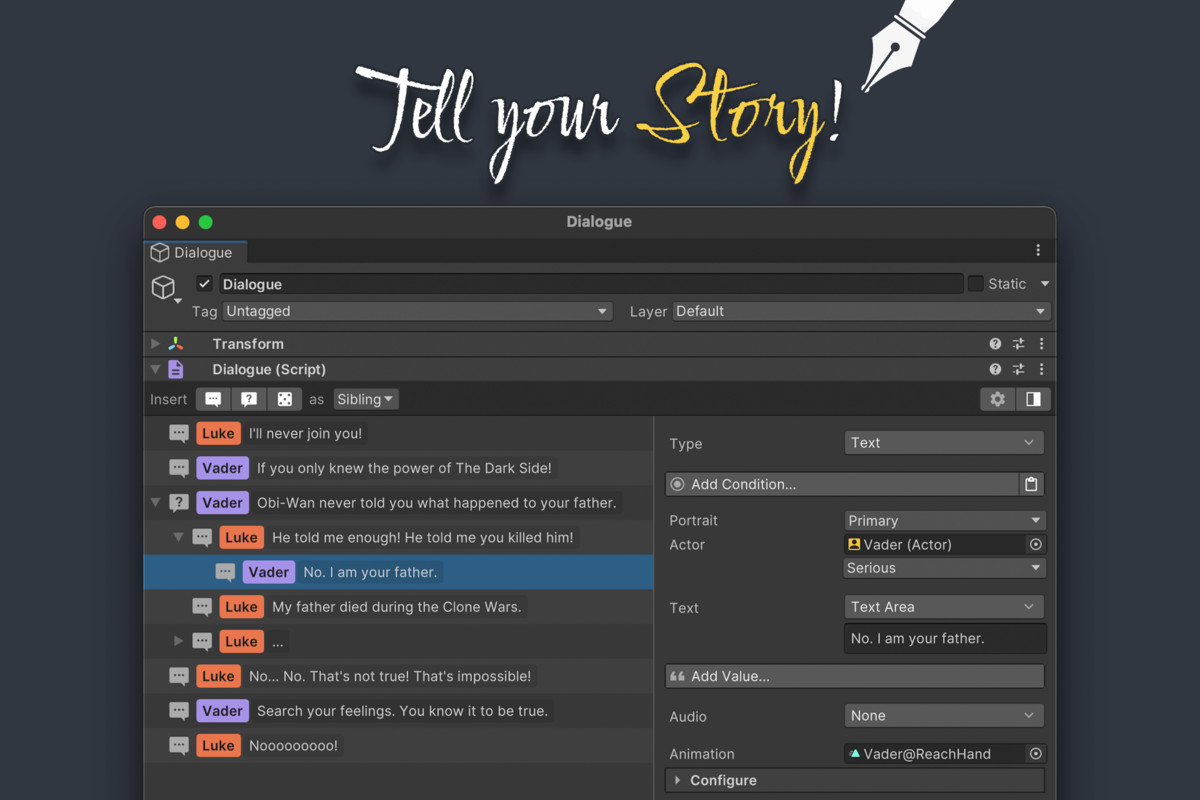Uncheck the Dialogue GameObject active checkbox

[x=204, y=283]
